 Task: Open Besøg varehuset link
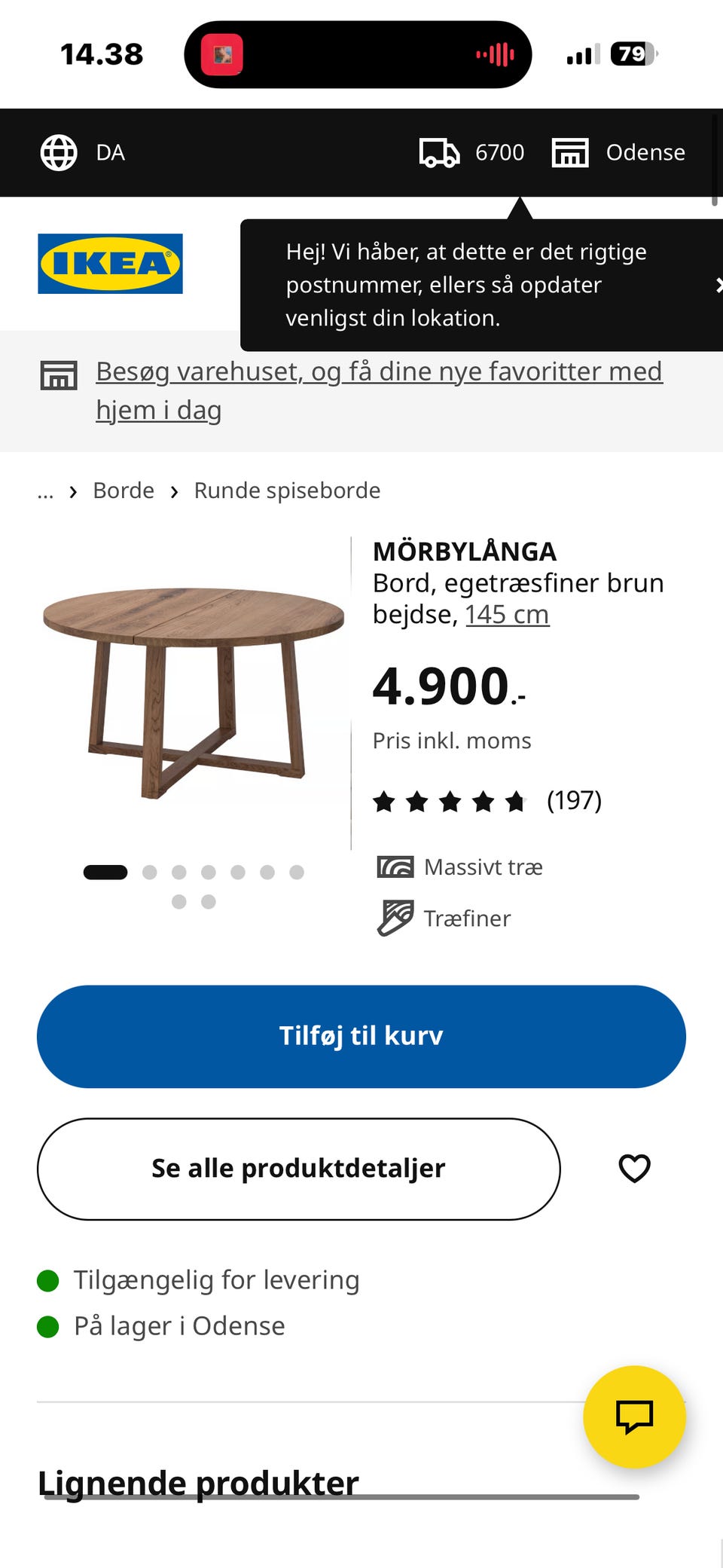pos(379,390)
